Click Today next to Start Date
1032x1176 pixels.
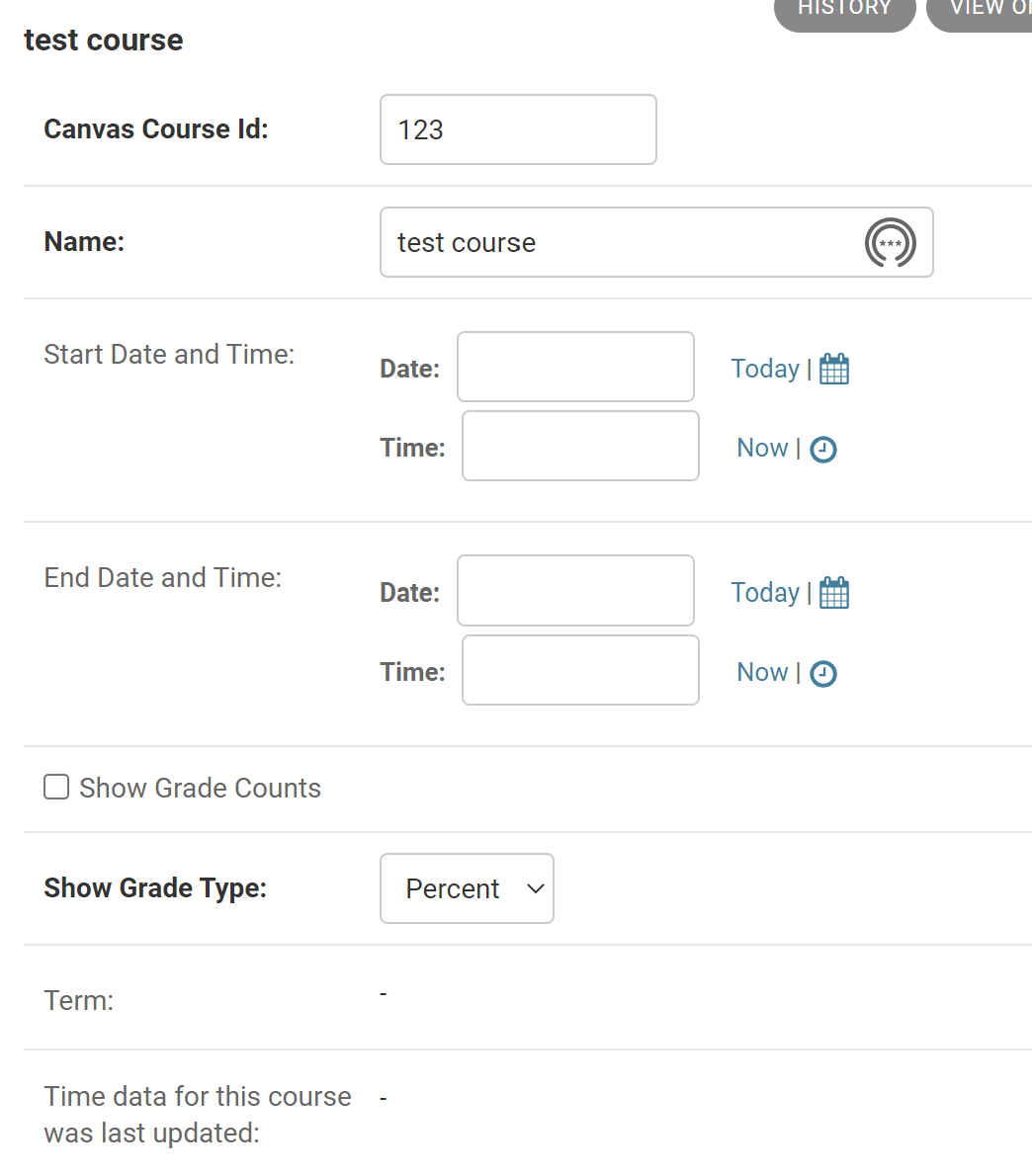pyautogui.click(x=765, y=368)
